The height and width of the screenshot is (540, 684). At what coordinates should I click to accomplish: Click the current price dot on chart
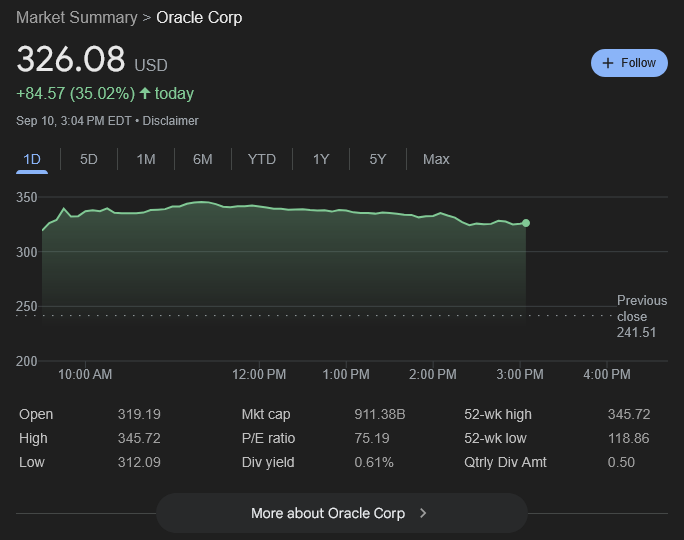coord(526,223)
